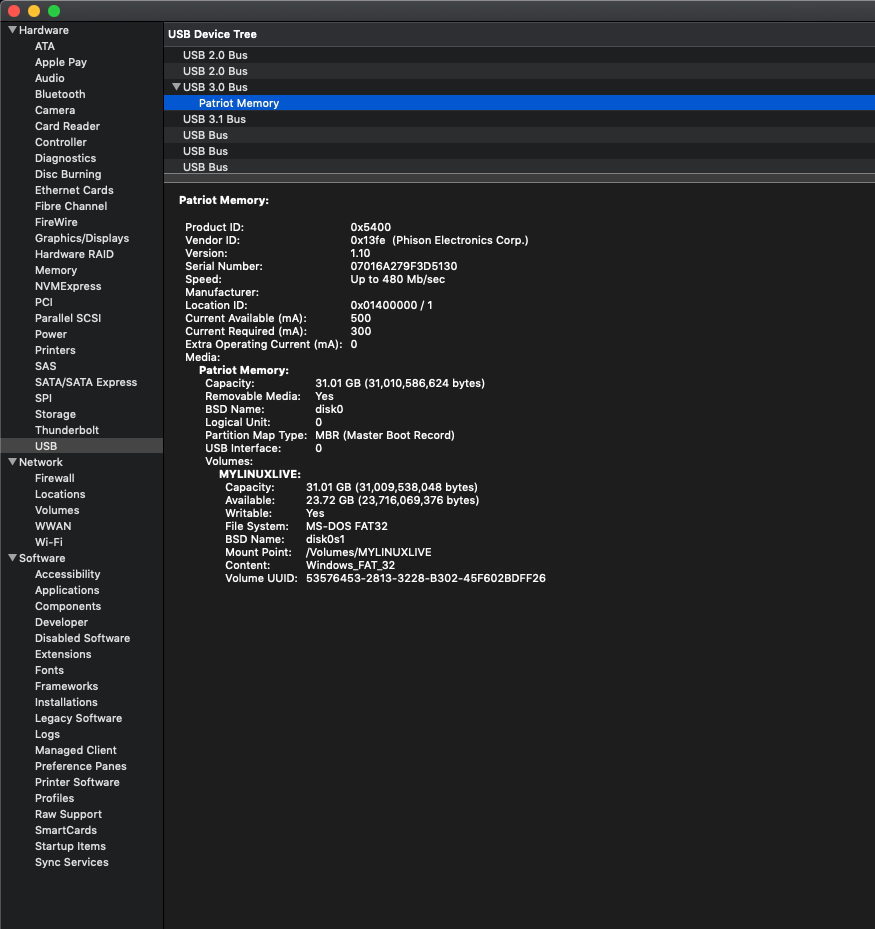Select NVMExpress in the sidebar

(67, 286)
